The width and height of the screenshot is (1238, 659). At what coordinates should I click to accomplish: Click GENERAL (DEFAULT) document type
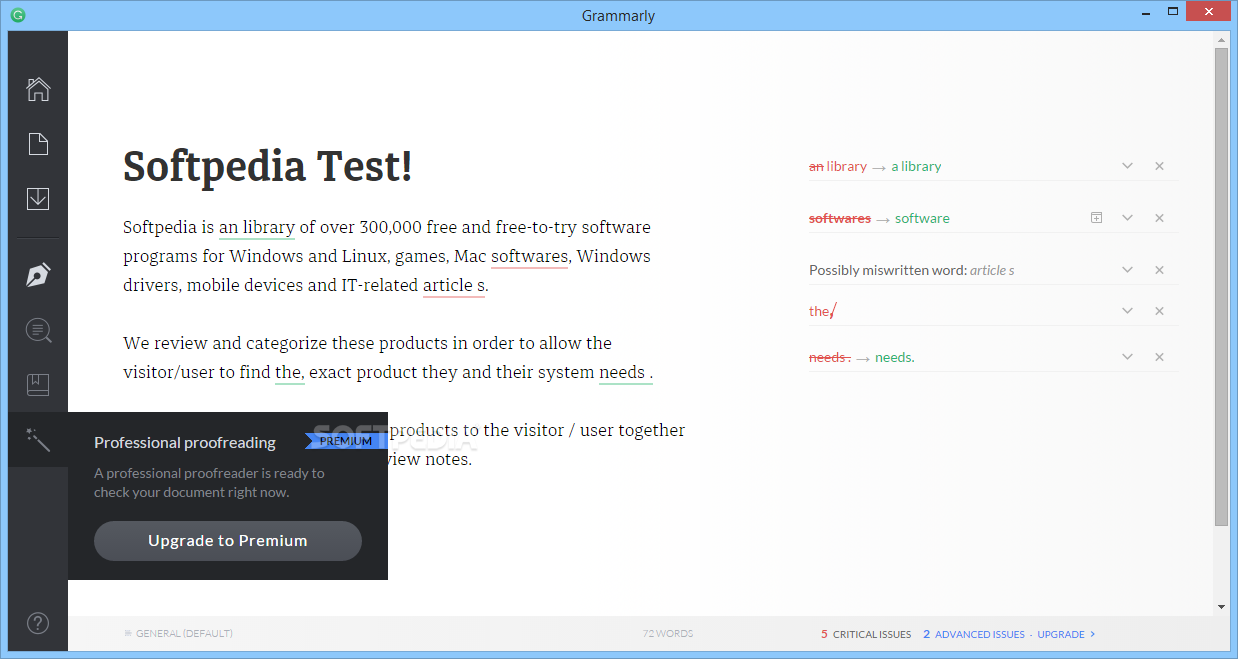[178, 634]
